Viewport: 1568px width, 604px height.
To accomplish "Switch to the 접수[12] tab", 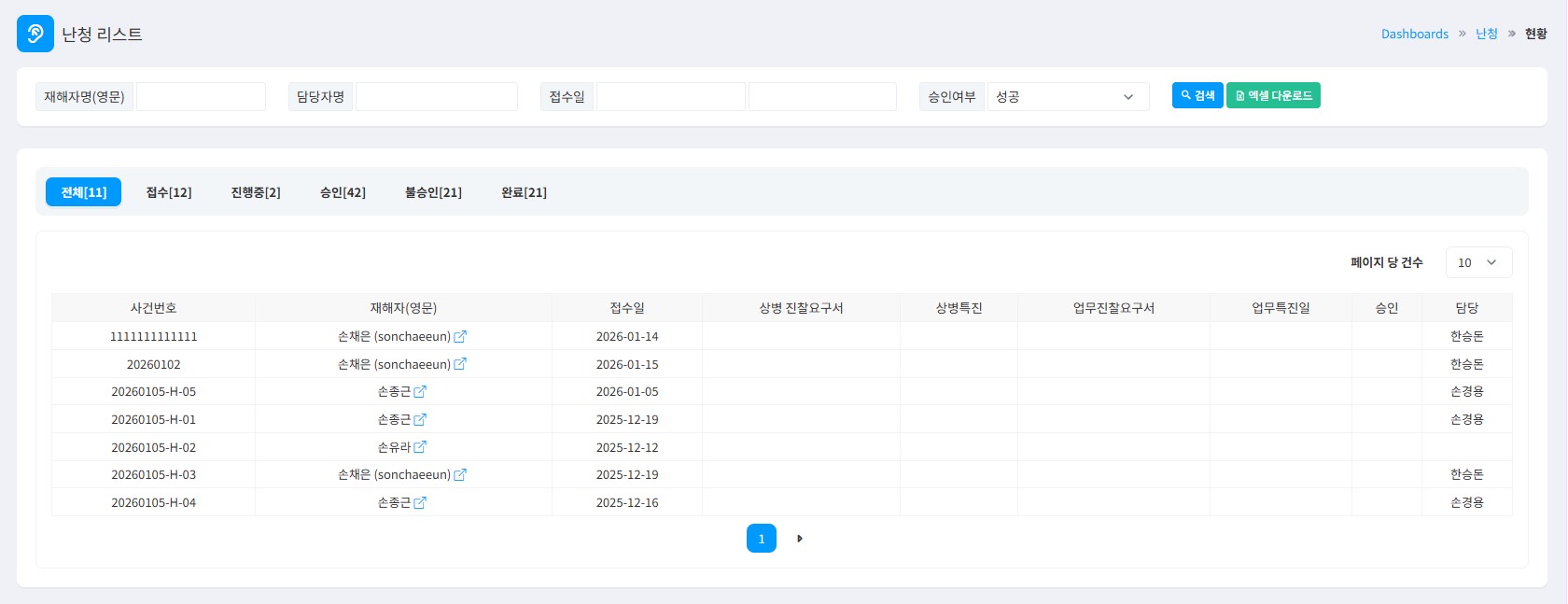I will pyautogui.click(x=169, y=192).
